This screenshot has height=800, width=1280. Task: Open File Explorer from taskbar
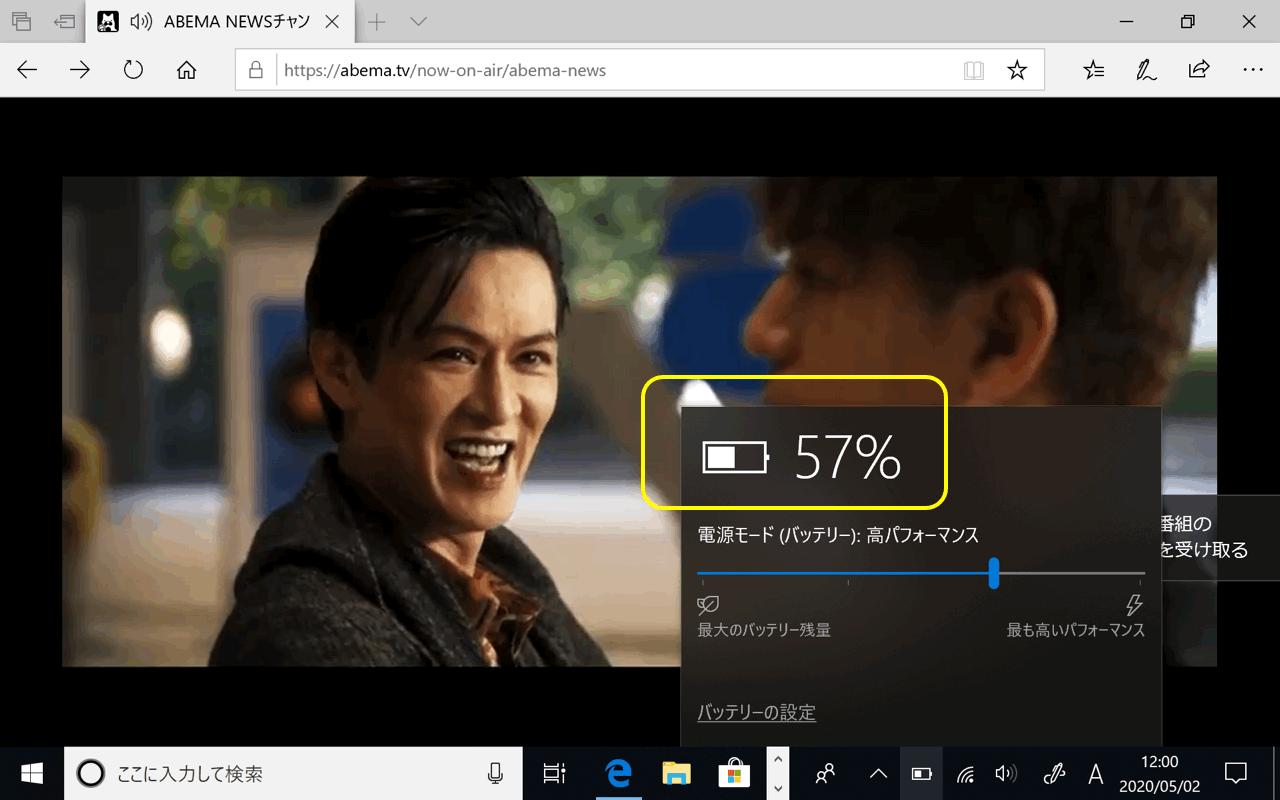677,773
